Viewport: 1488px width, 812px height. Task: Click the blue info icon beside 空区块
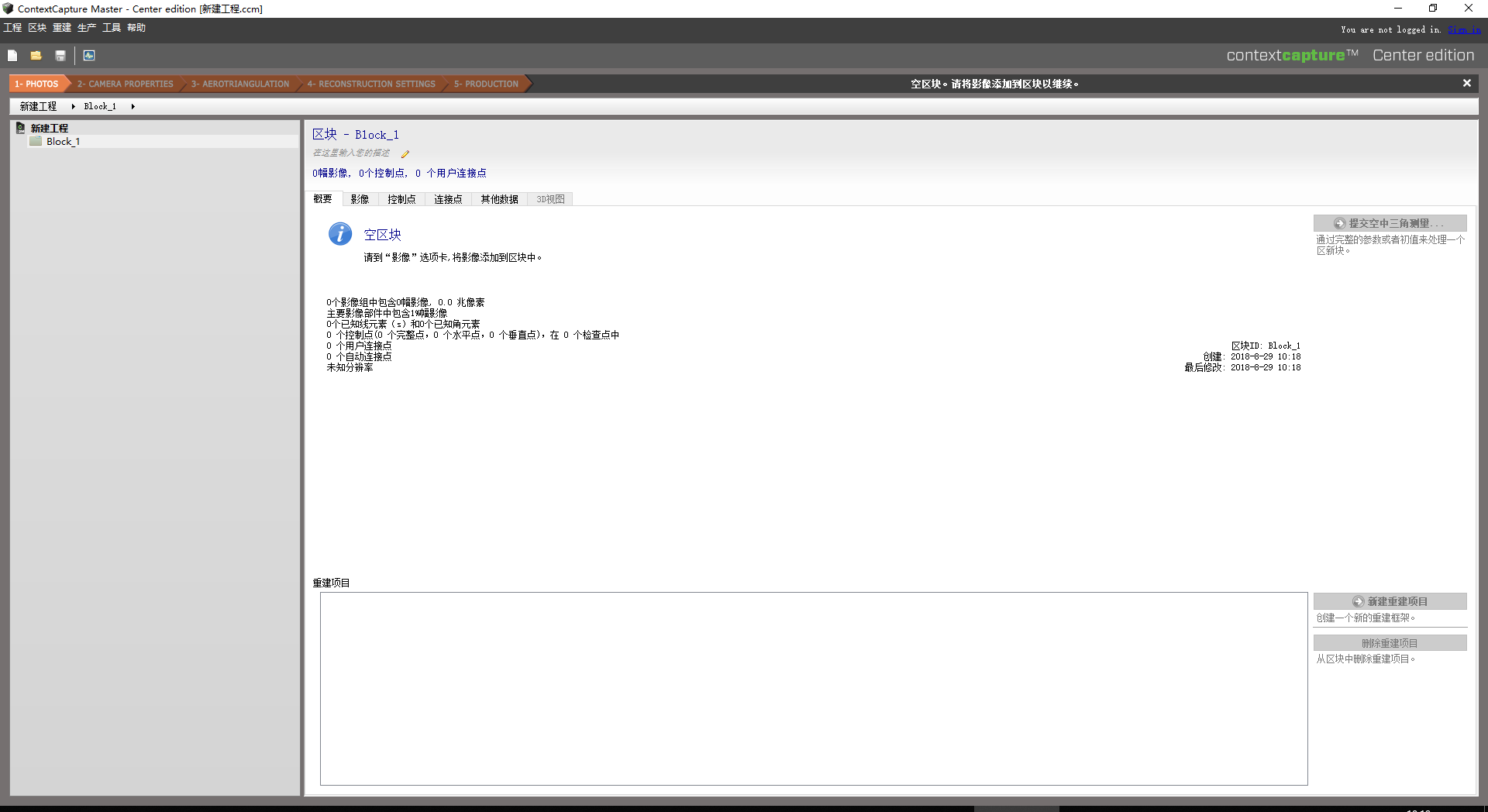coord(340,234)
